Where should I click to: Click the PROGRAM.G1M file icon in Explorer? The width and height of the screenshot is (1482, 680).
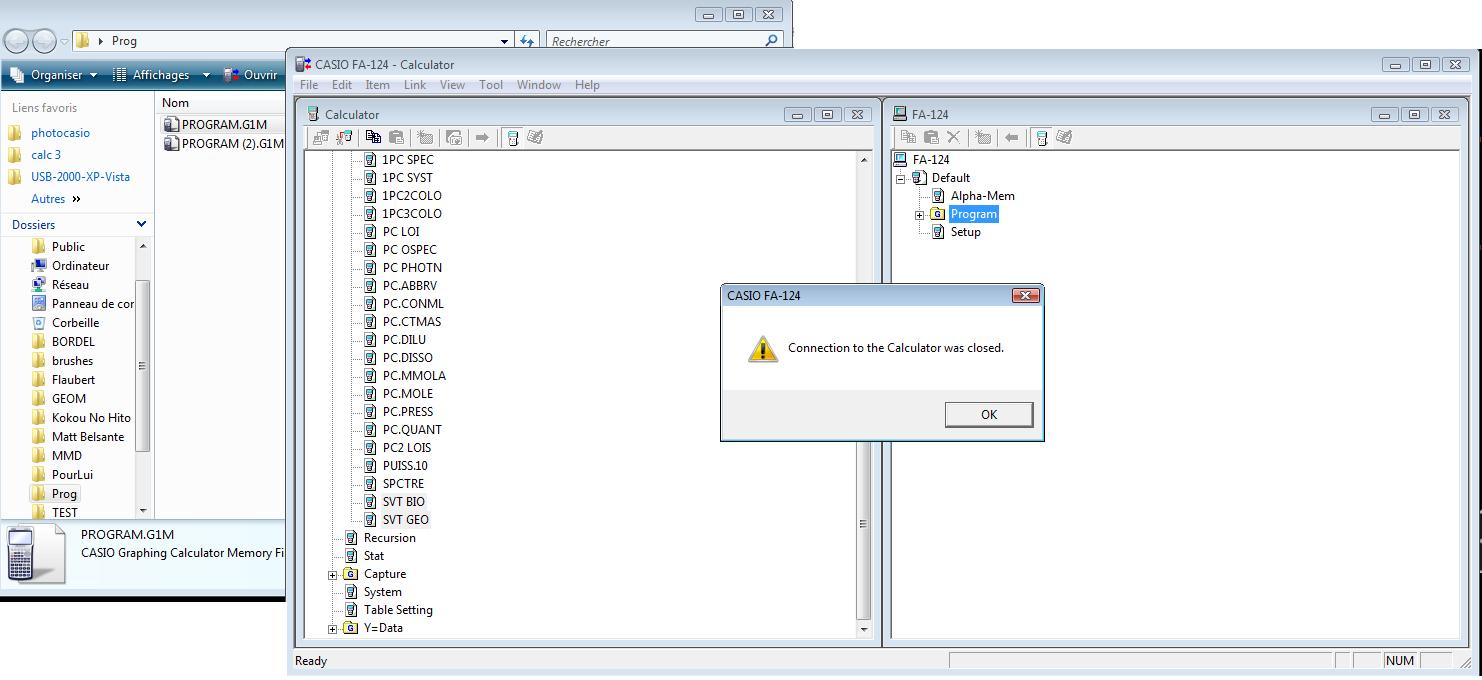[x=171, y=124]
